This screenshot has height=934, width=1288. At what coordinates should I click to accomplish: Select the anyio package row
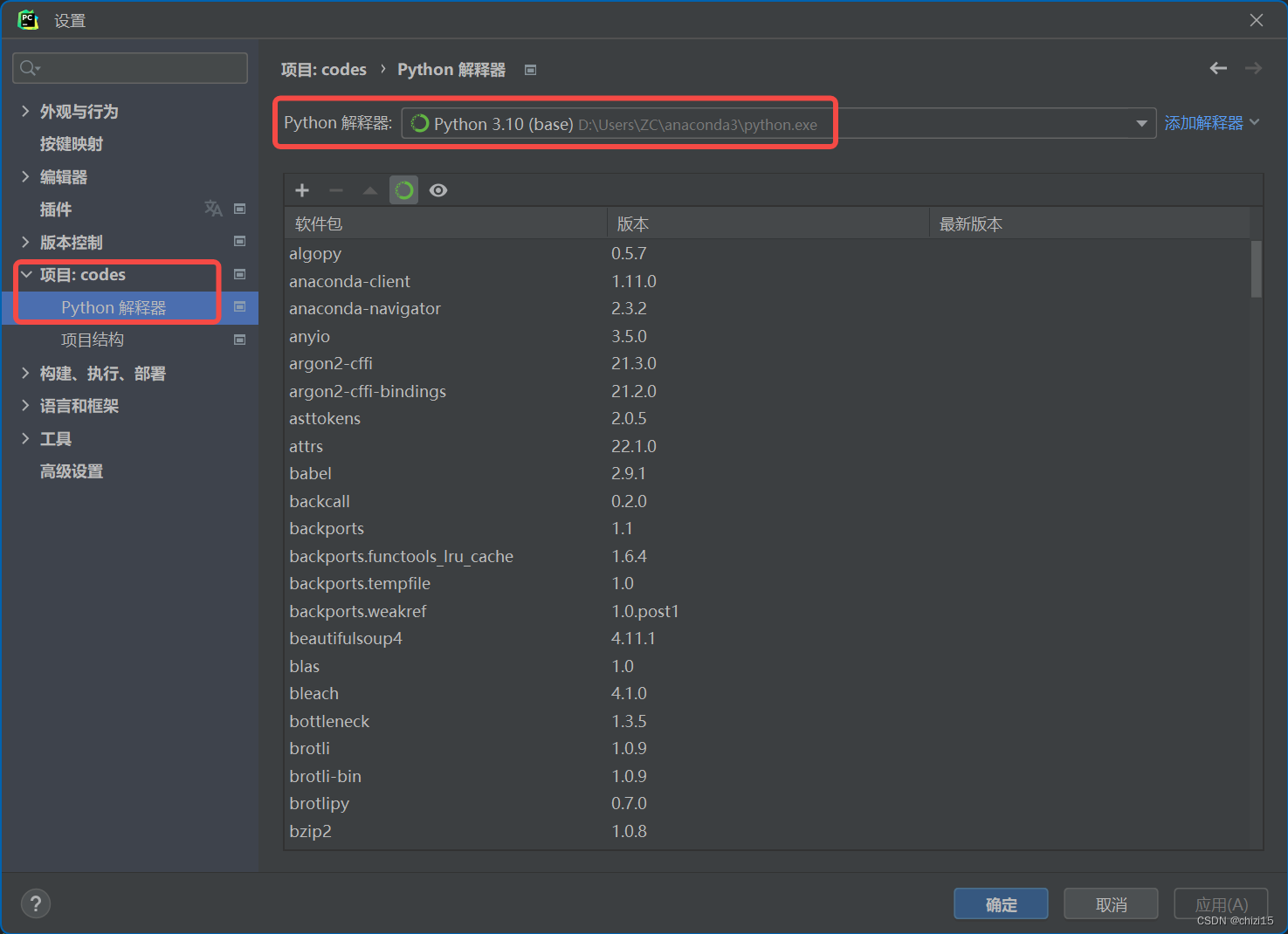pos(767,336)
